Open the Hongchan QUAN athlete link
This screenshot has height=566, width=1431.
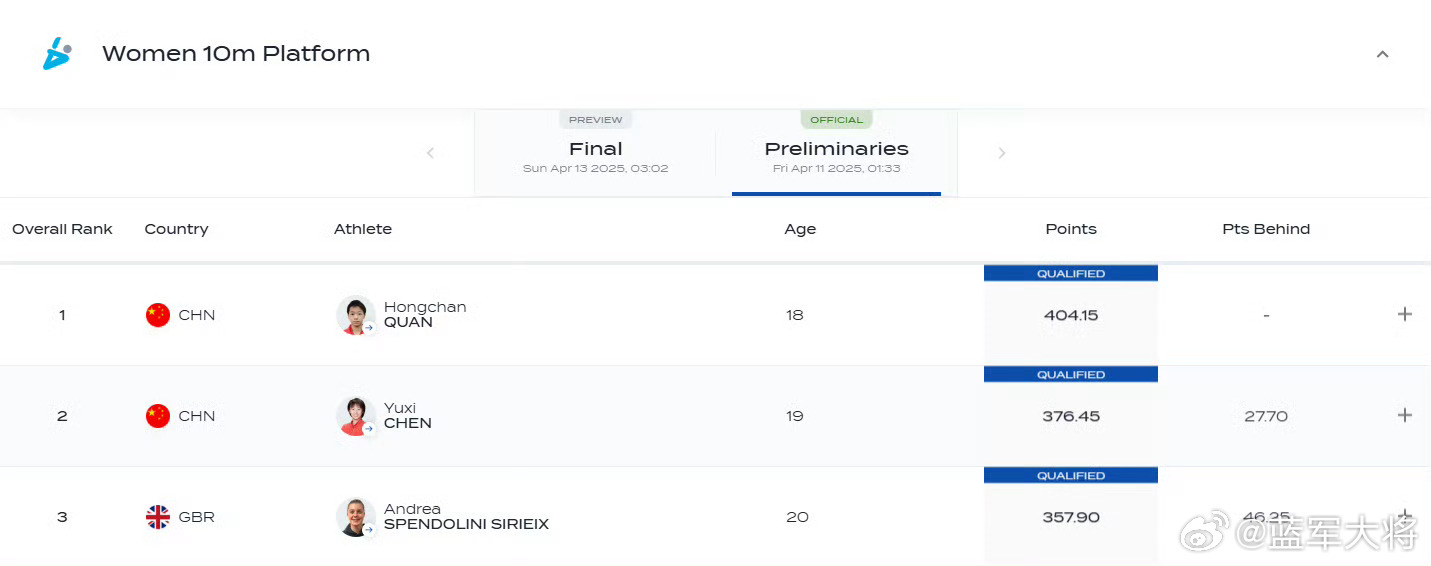(x=424, y=315)
